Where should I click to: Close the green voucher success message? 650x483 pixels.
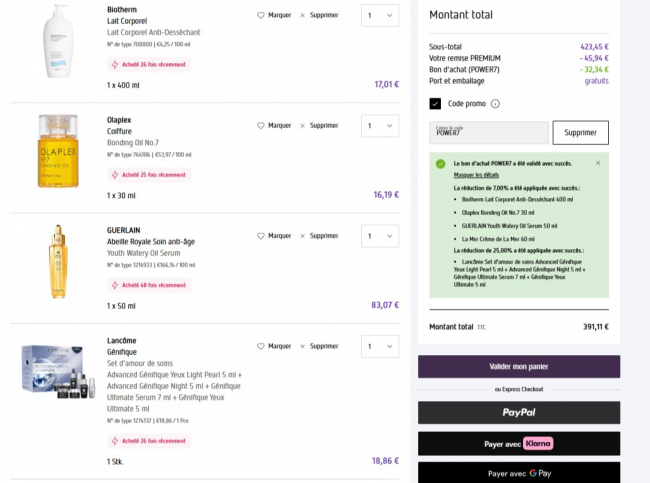tap(598, 163)
